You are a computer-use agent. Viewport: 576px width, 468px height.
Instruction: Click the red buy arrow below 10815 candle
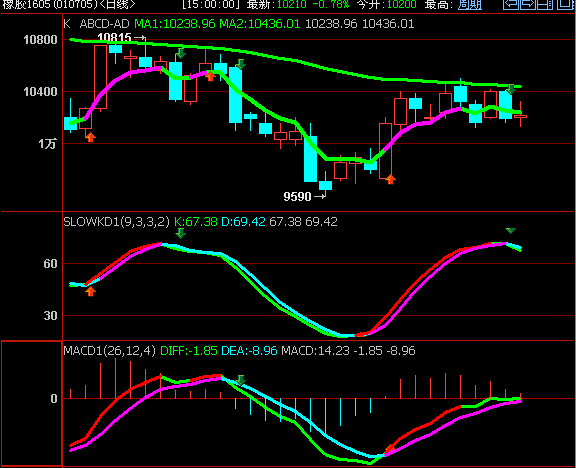click(x=90, y=137)
